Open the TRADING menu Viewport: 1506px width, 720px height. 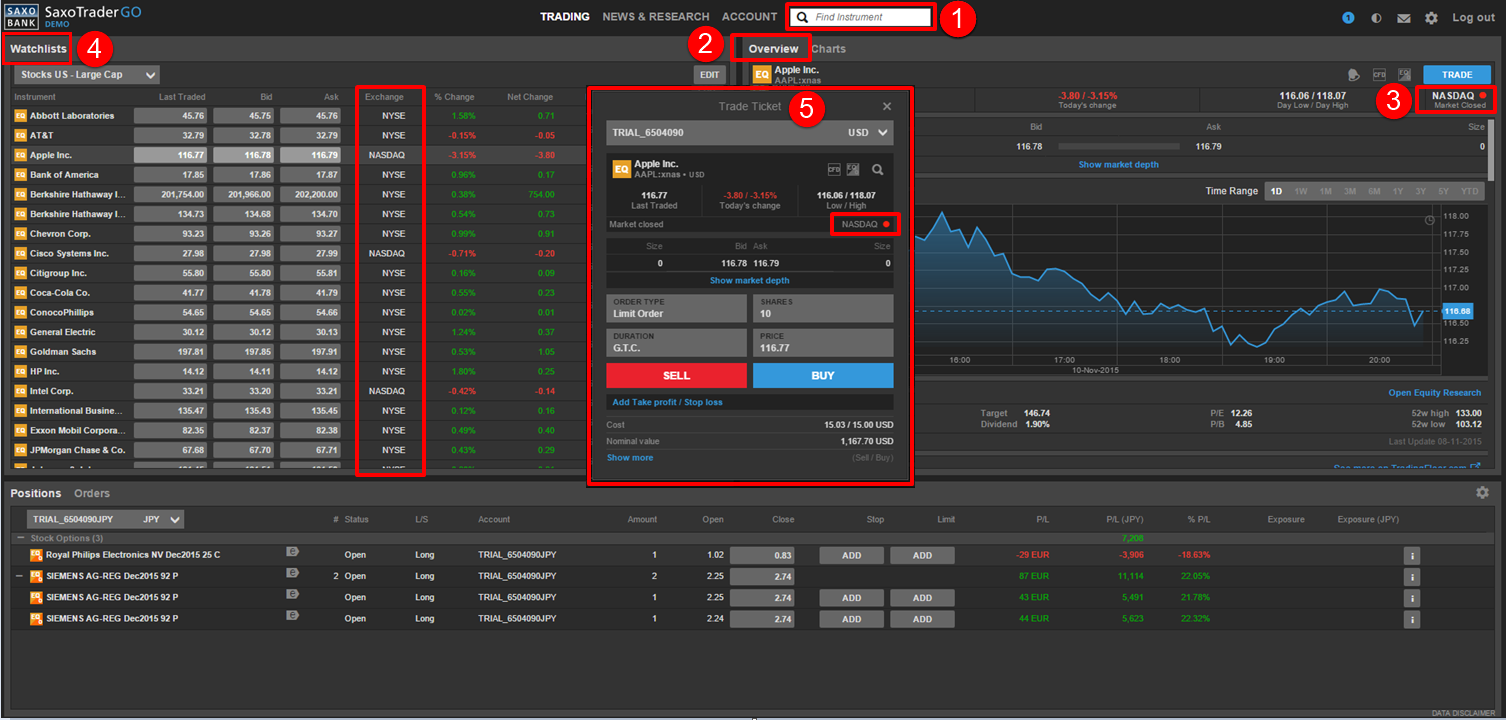pyautogui.click(x=565, y=17)
